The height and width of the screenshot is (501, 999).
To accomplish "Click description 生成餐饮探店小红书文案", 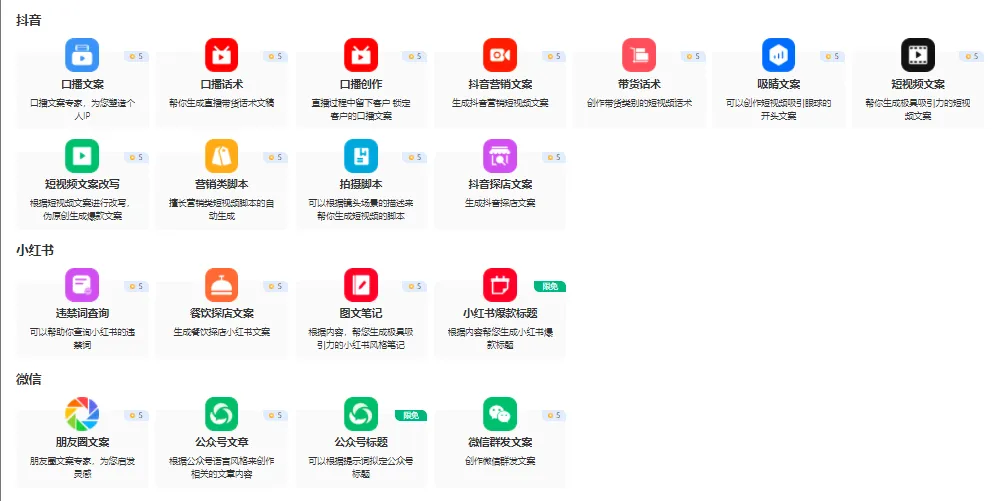I will [222, 332].
